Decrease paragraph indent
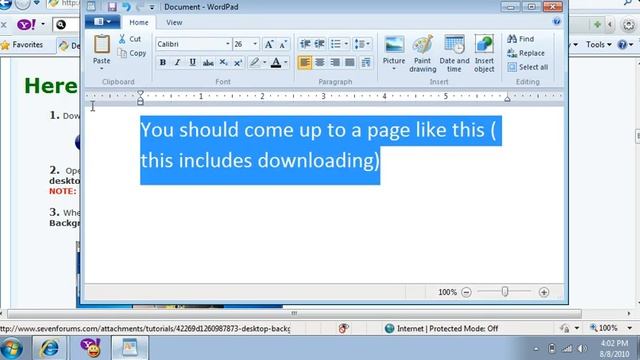 (305, 44)
